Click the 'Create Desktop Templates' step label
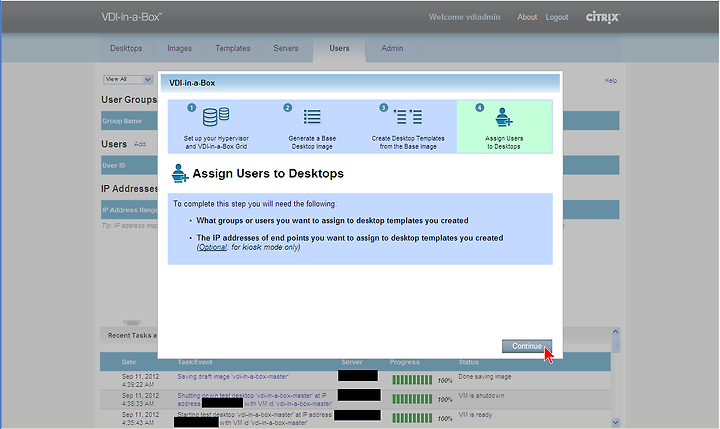The width and height of the screenshot is (720, 429). [408, 142]
